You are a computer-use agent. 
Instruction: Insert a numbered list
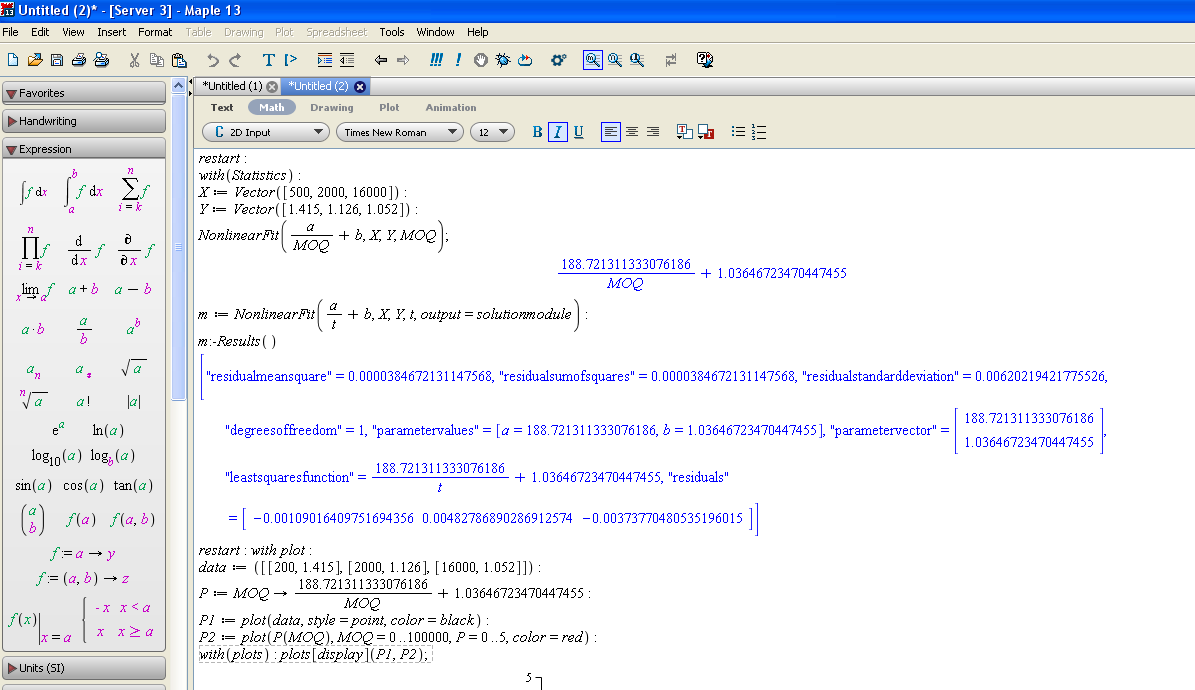pos(758,132)
